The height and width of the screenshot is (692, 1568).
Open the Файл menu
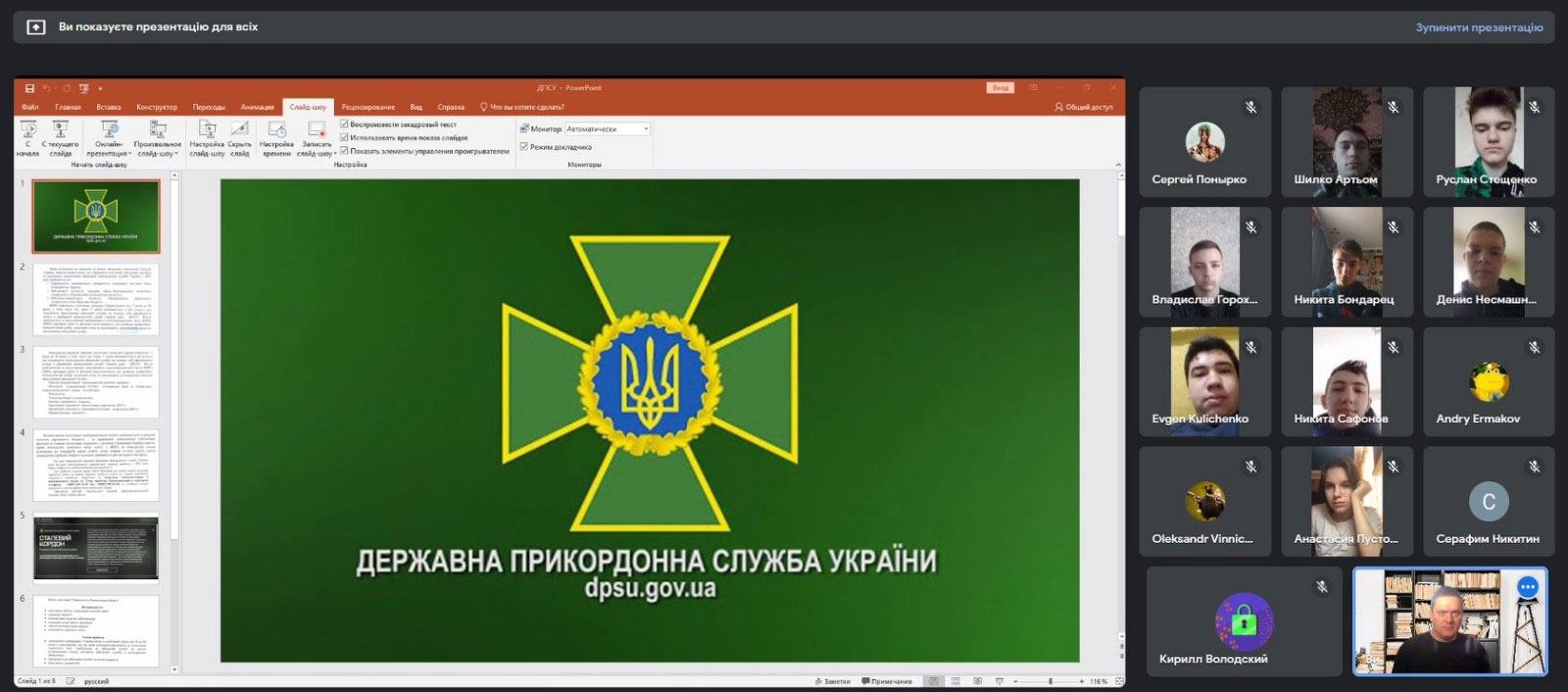[x=30, y=107]
